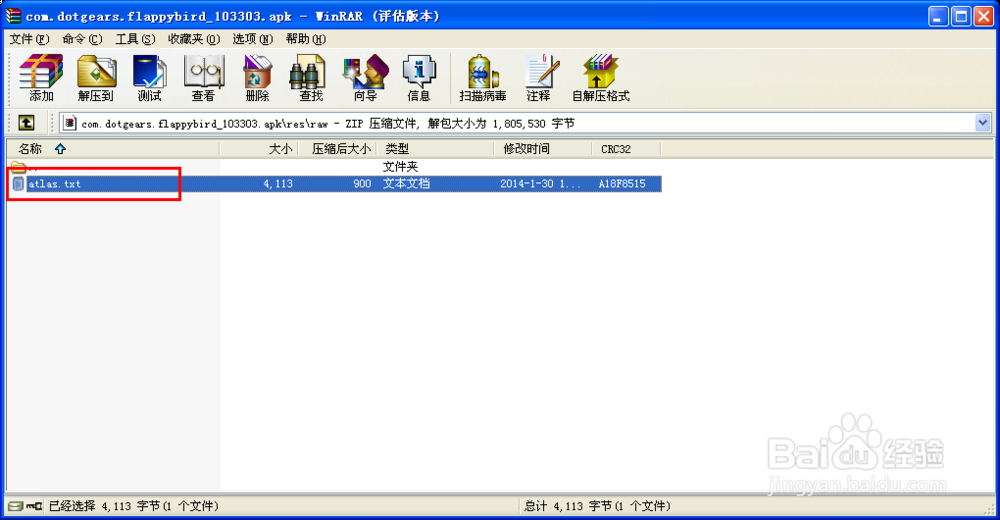Sort by Size (大小) column header
The image size is (1000, 520).
pos(259,149)
